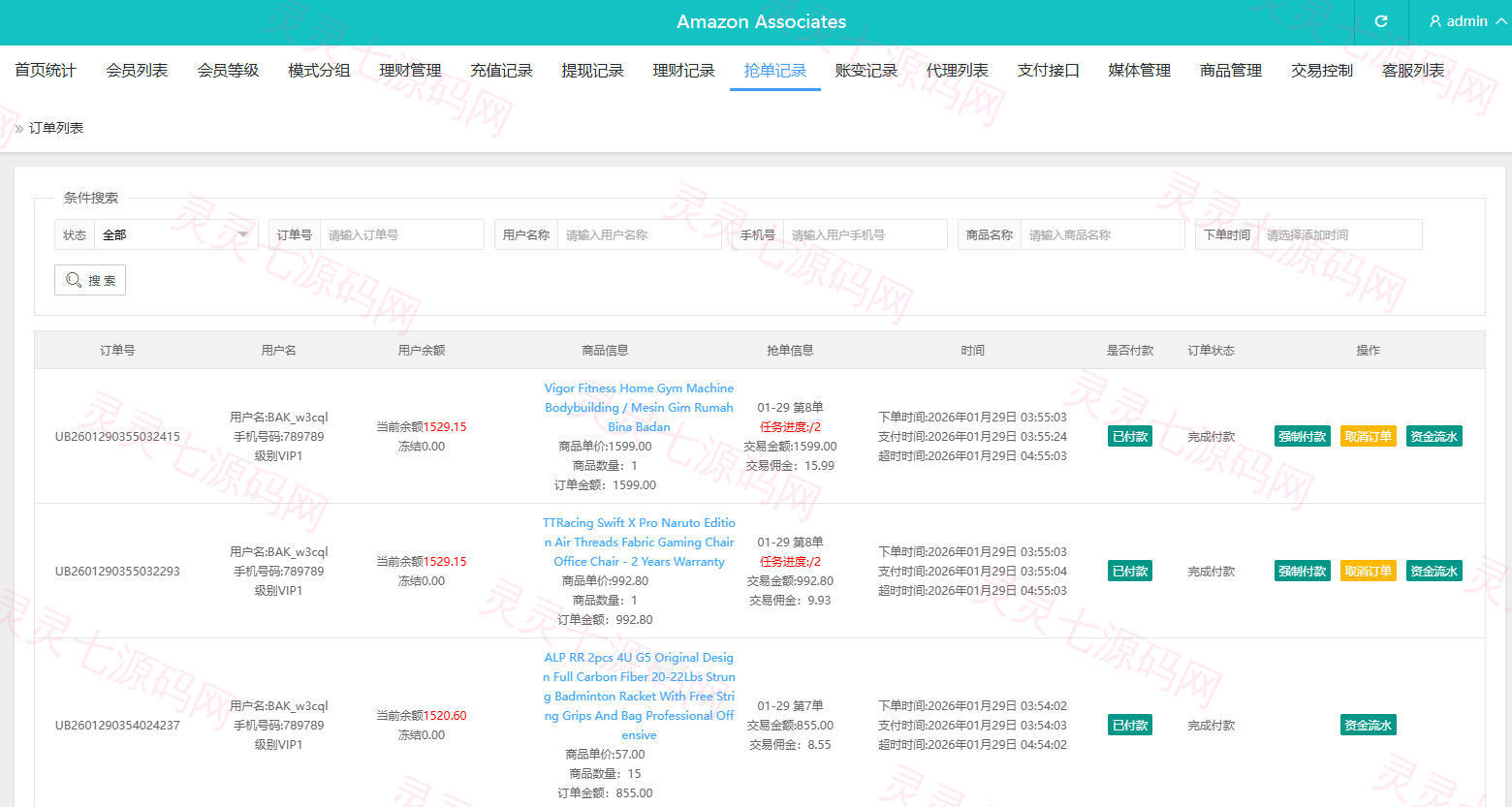This screenshot has height=807, width=1512.
Task: Open the 交易控制 tab
Action: [1322, 70]
